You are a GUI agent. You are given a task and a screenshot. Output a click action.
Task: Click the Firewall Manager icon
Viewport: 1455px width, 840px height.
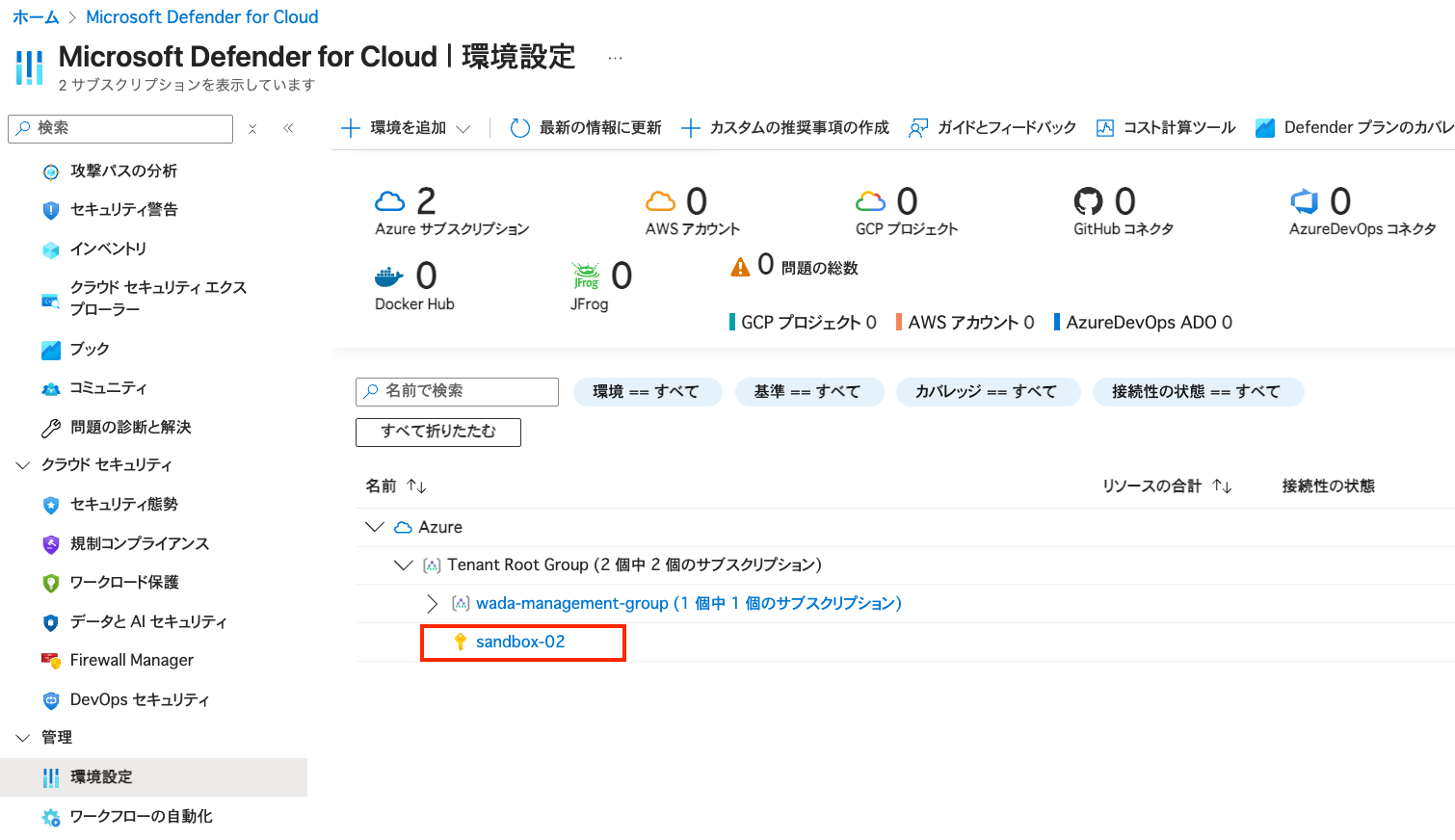click(51, 661)
